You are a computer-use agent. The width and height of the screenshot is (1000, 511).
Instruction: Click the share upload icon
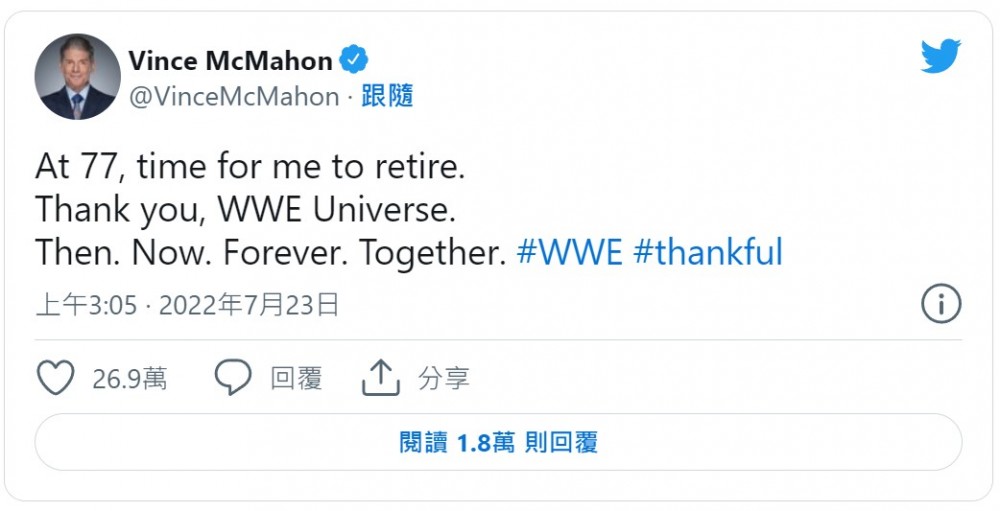pyautogui.click(x=381, y=378)
